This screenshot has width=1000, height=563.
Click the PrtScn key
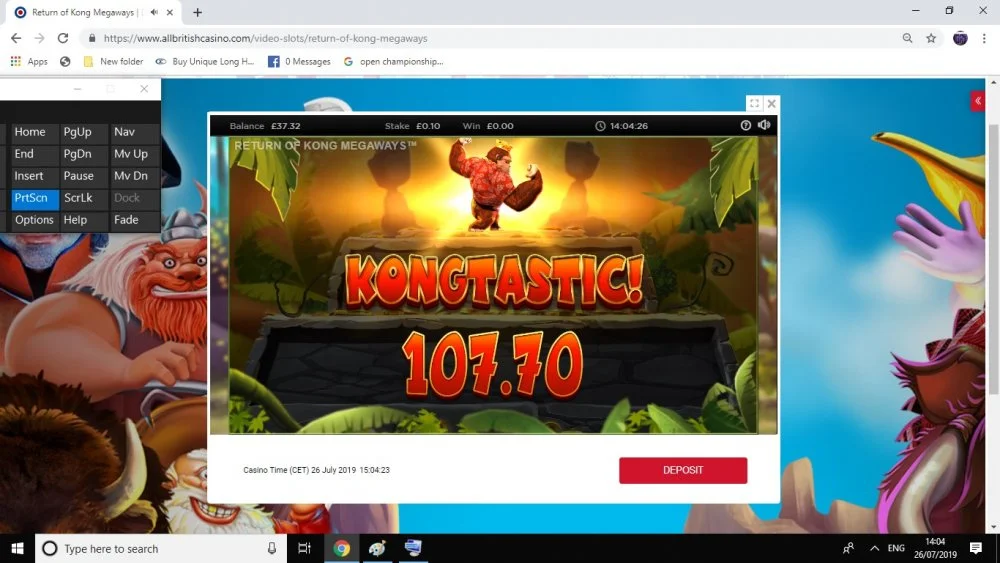click(34, 198)
